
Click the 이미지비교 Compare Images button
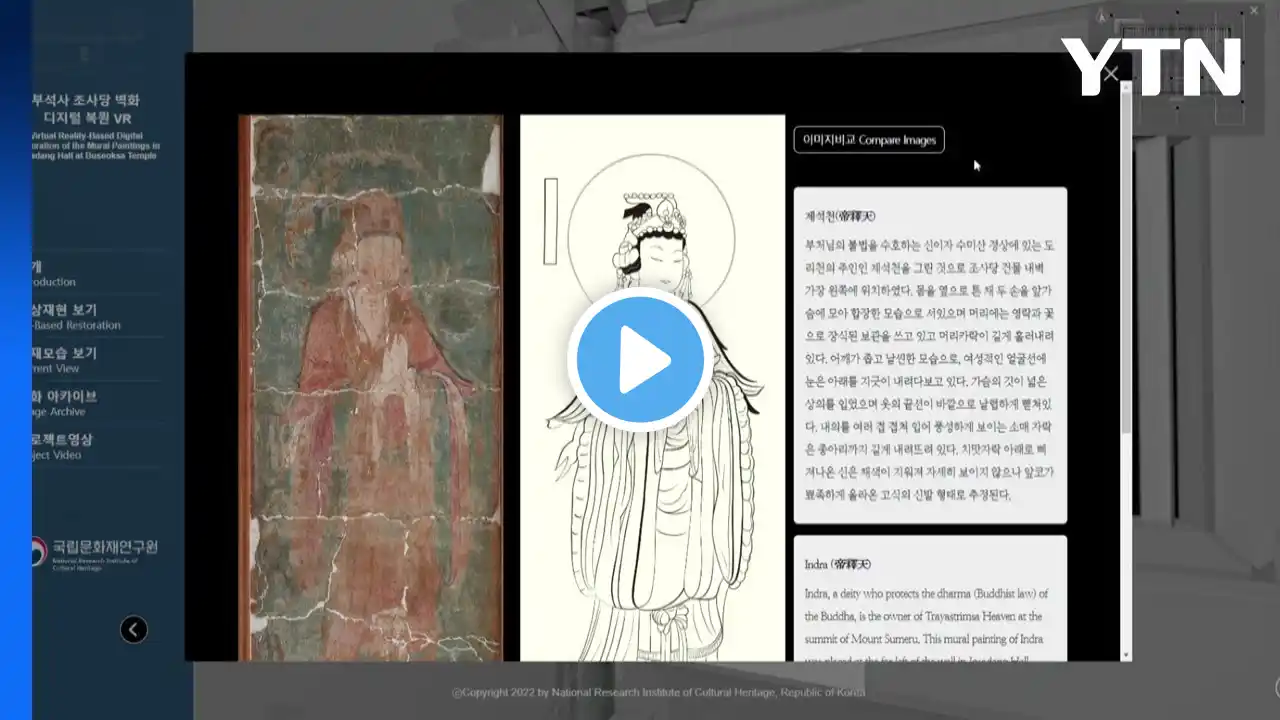point(869,140)
